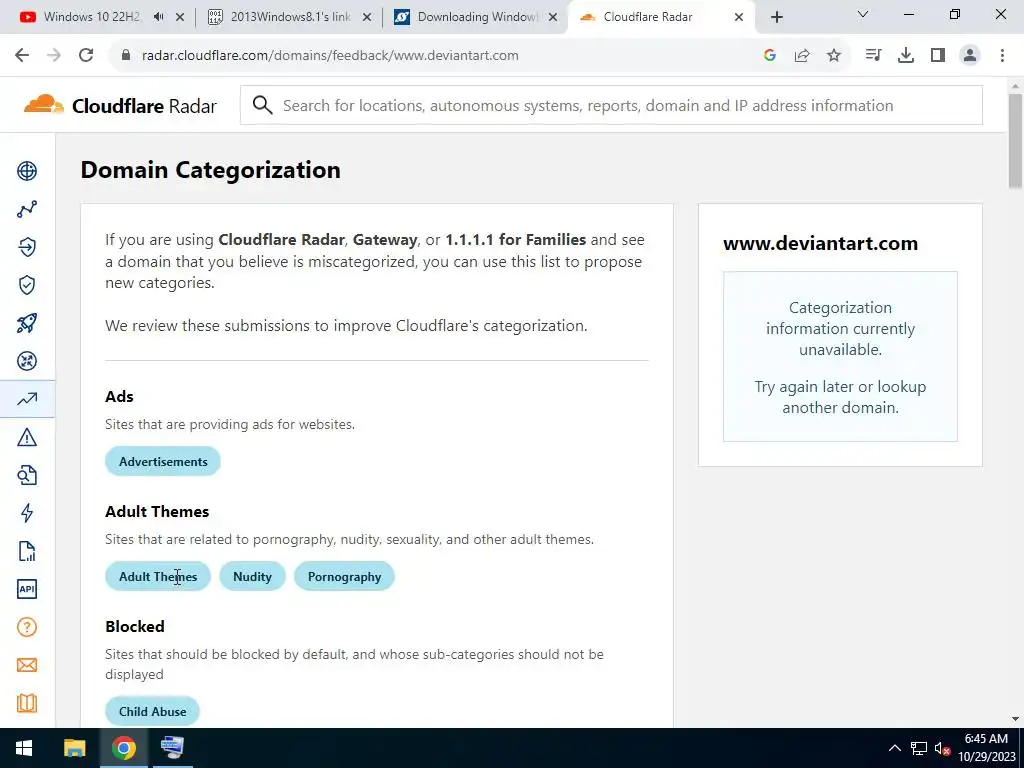Image resolution: width=1024 pixels, height=768 pixels.
Task: Click the Blocked section heading
Action: point(135,626)
